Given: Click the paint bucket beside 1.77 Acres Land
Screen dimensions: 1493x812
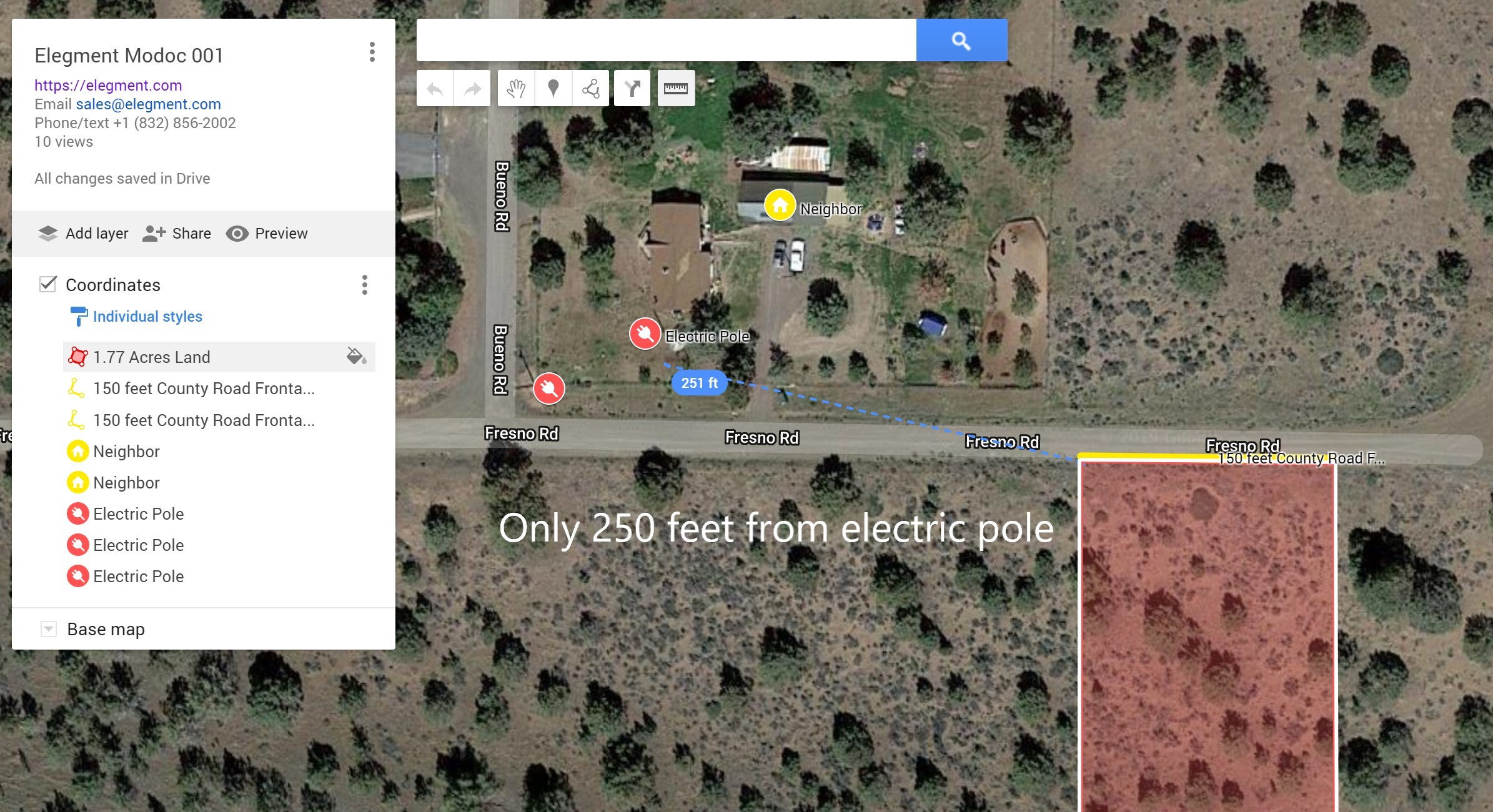Looking at the screenshot, I should [x=356, y=357].
